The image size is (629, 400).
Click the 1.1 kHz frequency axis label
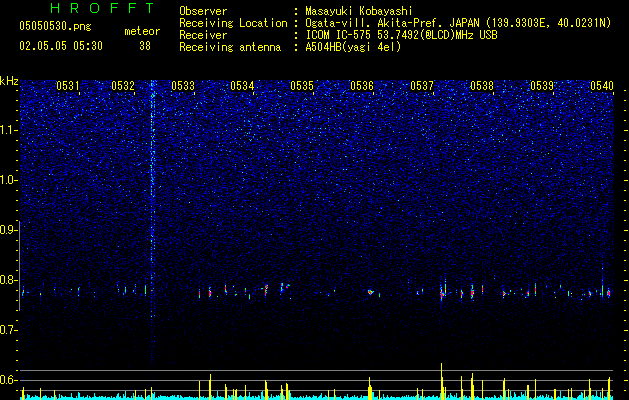coord(9,130)
